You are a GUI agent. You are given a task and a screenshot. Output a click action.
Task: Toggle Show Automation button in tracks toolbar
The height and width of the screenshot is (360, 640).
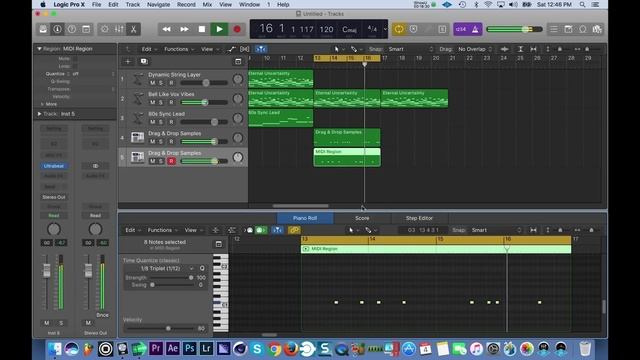(x=231, y=49)
